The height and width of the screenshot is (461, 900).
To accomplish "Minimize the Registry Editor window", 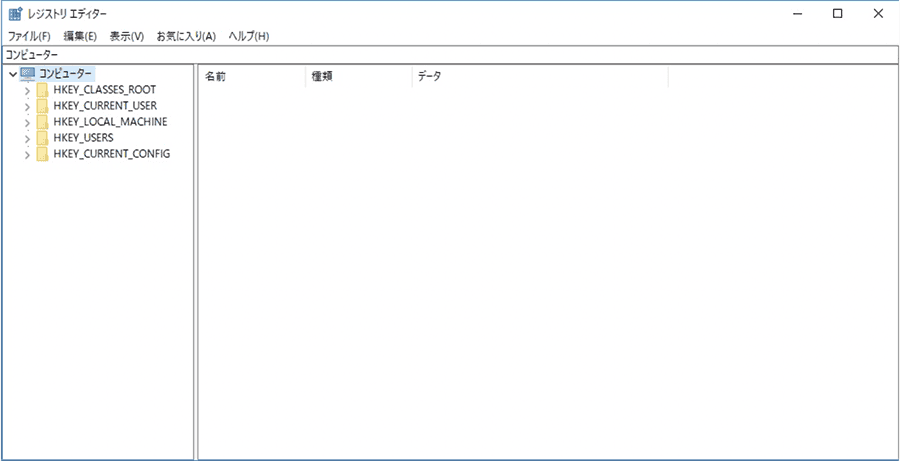I will click(797, 14).
